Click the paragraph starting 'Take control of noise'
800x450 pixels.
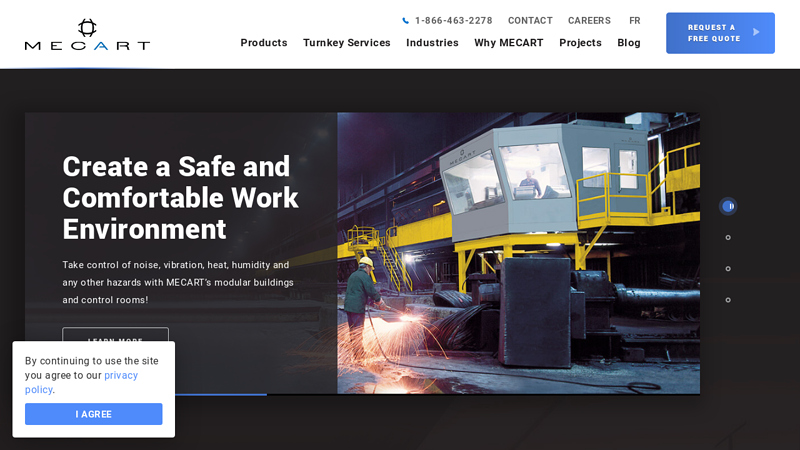pos(178,282)
